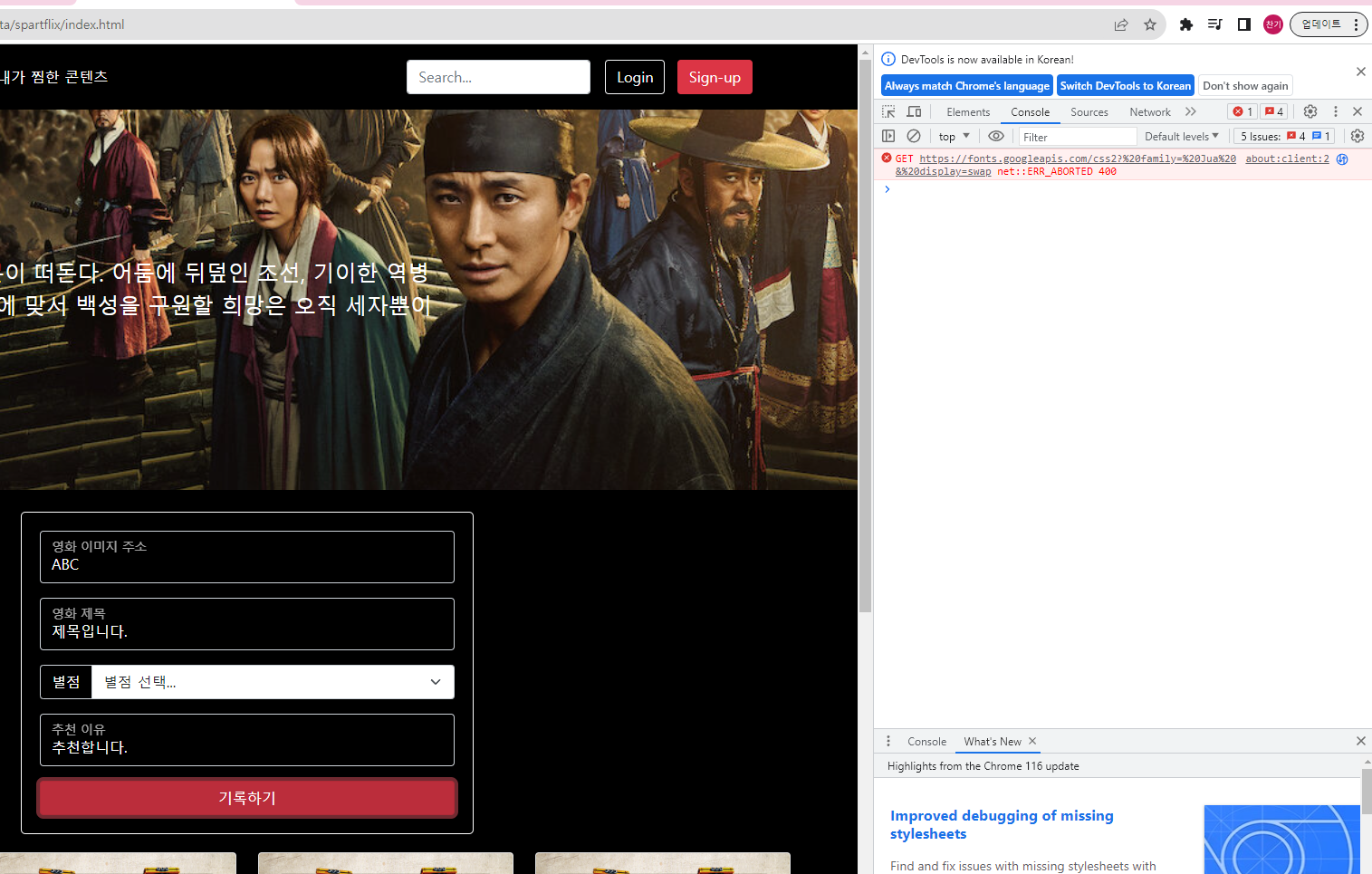This screenshot has width=1372, height=874.
Task: Click 'Switch DevTools to Korean' button
Action: click(1126, 86)
